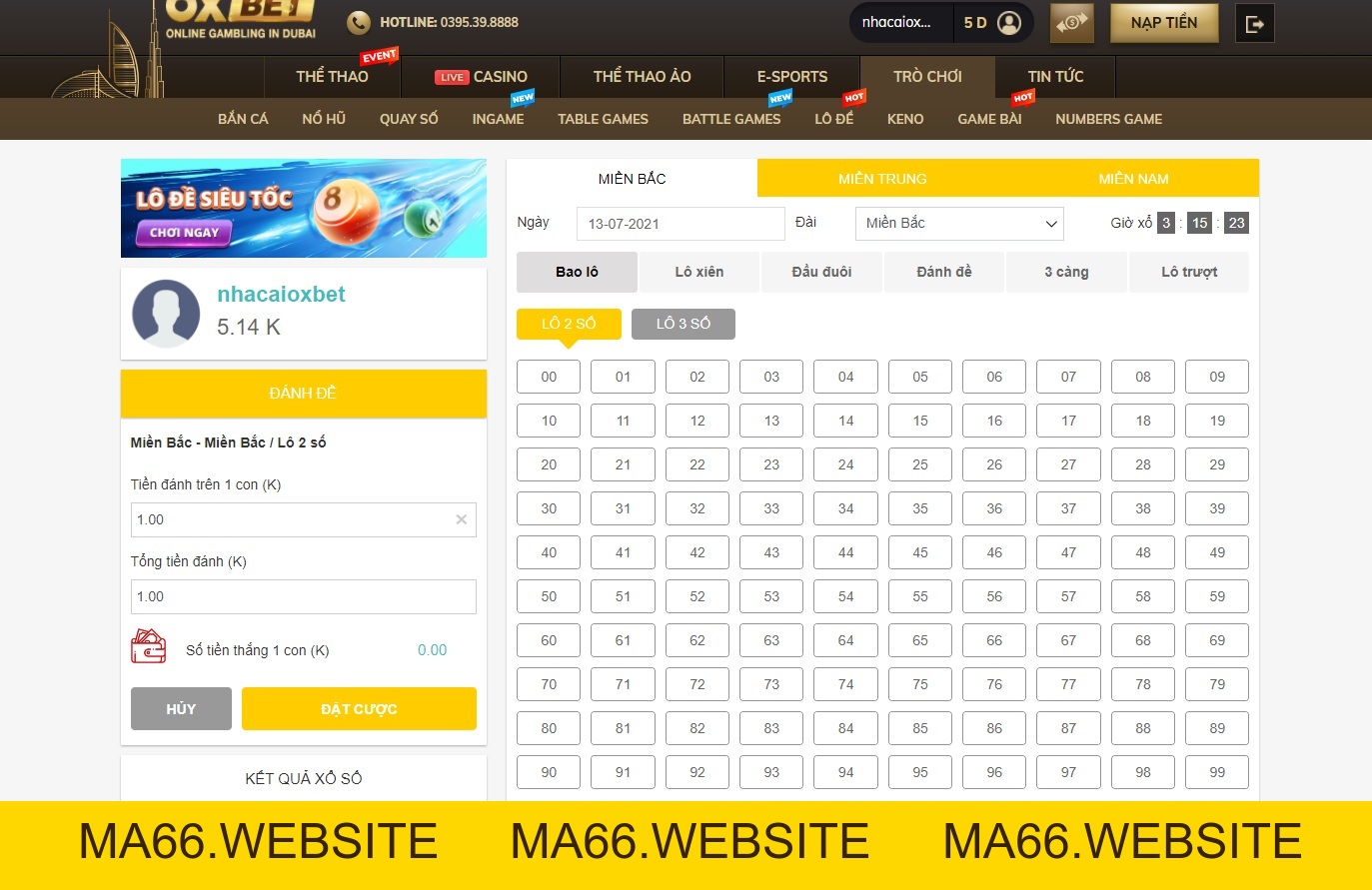Select 3 càng bet type
Viewport: 1372px width, 890px height.
point(1066,272)
